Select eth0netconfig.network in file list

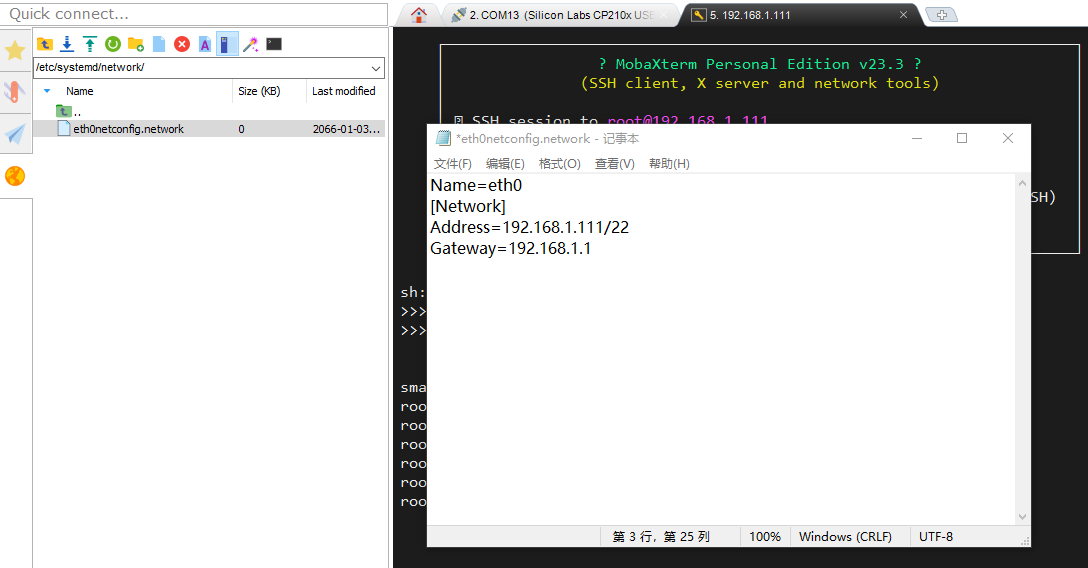tap(128, 129)
